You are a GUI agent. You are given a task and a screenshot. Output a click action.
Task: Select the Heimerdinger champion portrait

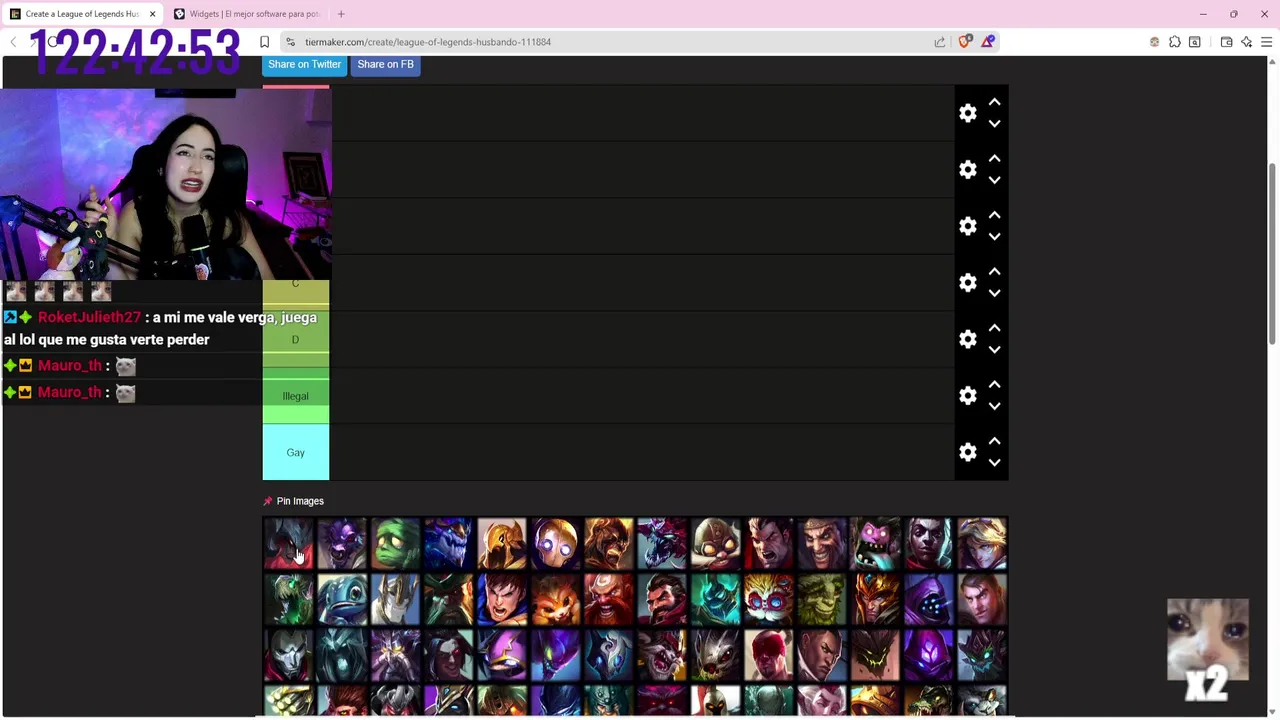pyautogui.click(x=769, y=599)
